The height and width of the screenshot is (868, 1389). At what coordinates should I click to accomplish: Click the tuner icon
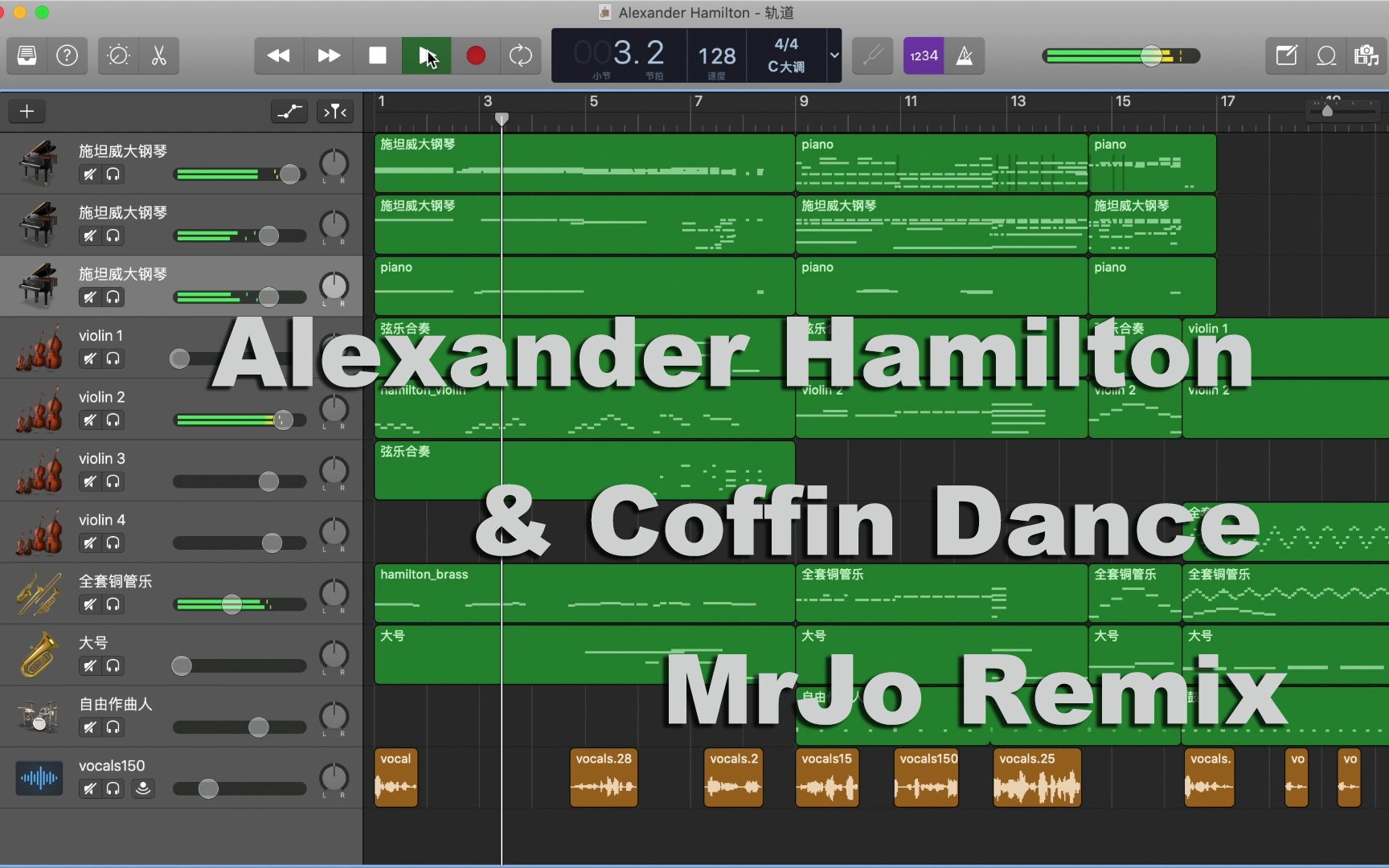pos(873,55)
